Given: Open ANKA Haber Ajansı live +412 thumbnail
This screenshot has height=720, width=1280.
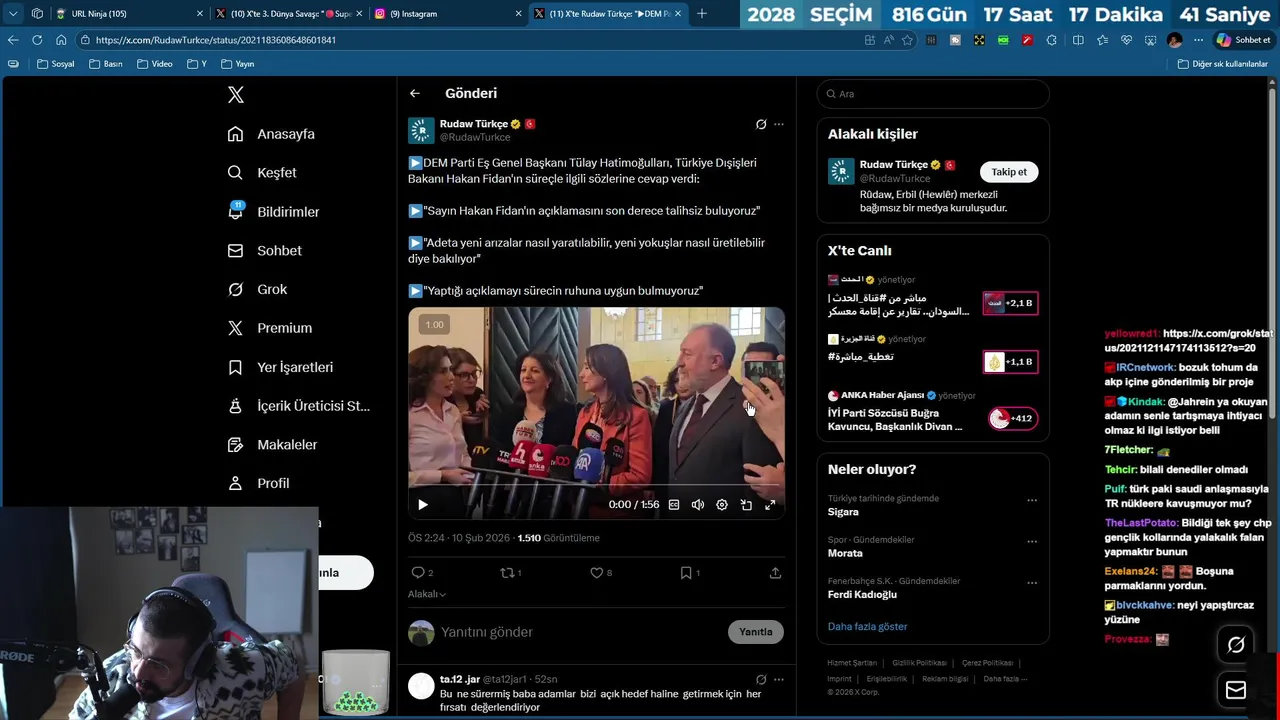Looking at the screenshot, I should click(x=1012, y=419).
